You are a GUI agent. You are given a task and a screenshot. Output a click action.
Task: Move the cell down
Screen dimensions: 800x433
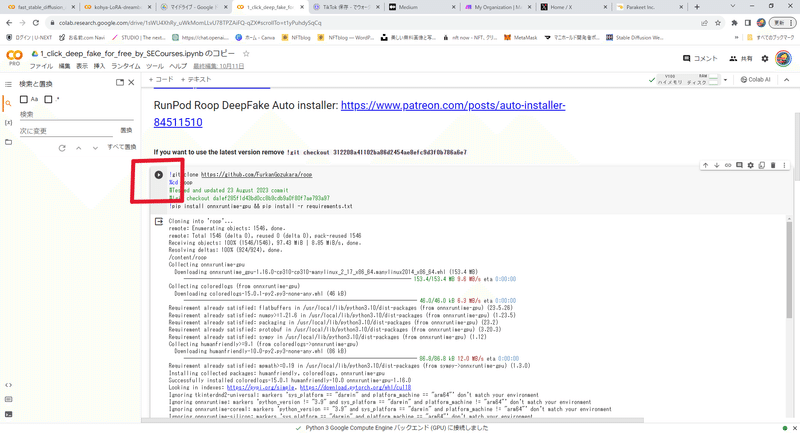716,165
